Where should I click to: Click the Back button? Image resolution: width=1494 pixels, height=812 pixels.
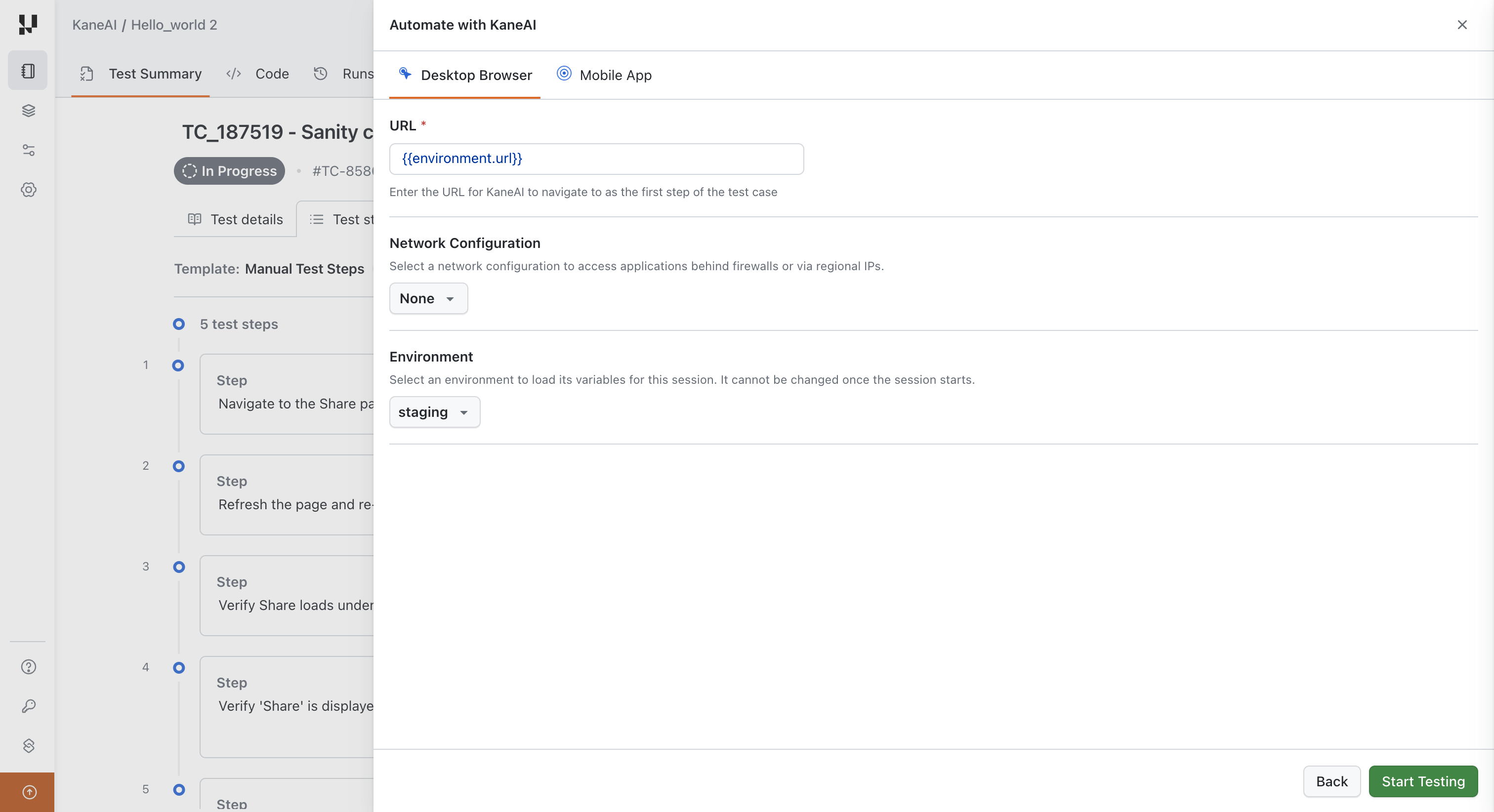point(1331,782)
